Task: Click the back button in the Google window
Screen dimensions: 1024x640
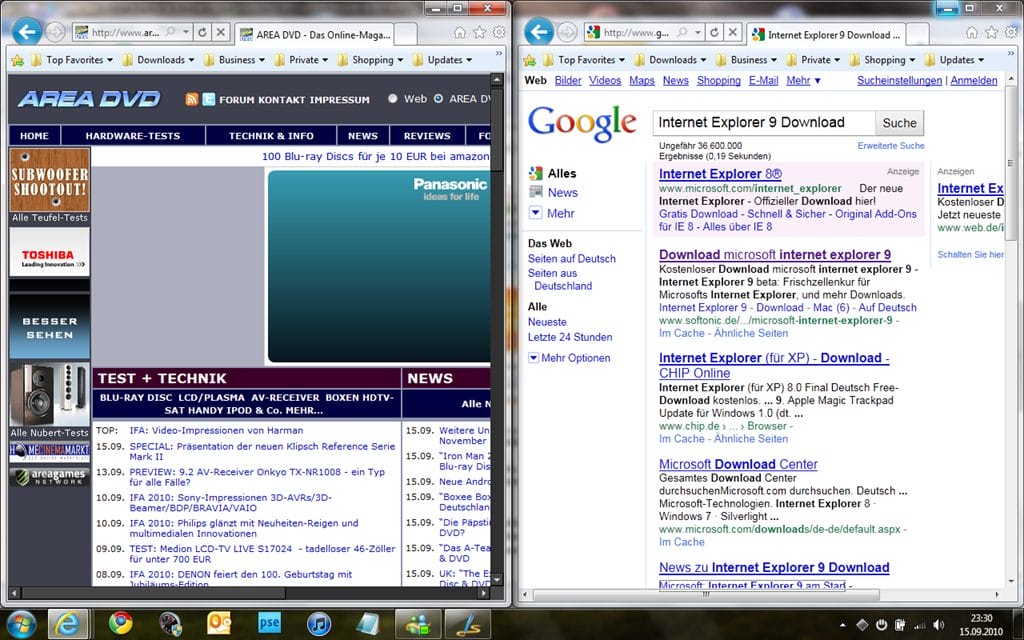Action: 539,33
